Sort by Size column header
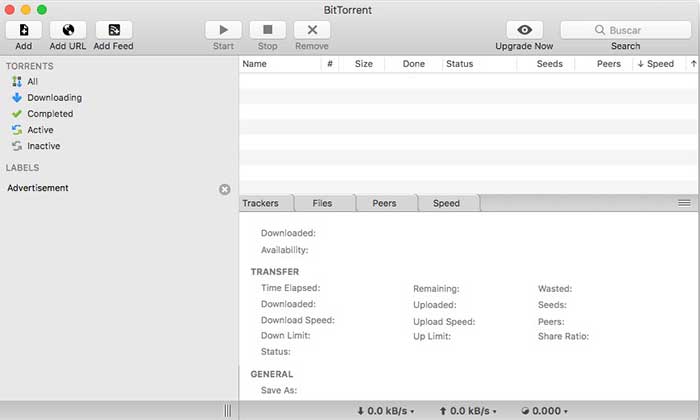Image resolution: width=700 pixels, height=420 pixels. point(363,64)
